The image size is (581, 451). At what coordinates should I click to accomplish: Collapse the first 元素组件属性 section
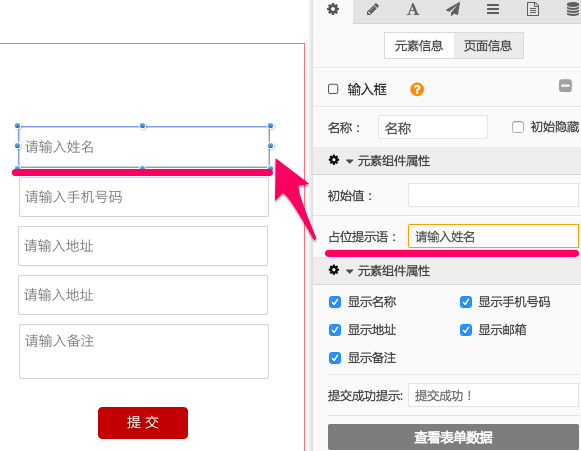(349, 161)
